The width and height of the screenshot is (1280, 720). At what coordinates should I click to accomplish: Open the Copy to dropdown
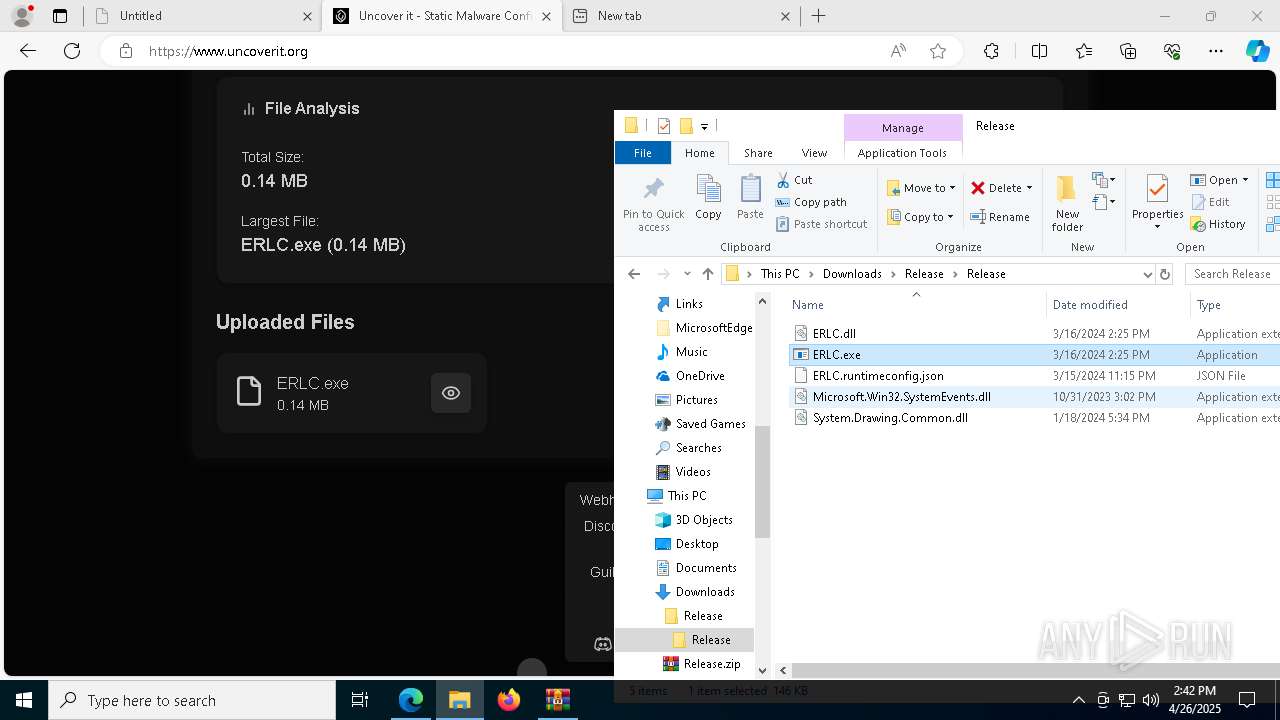coord(920,217)
